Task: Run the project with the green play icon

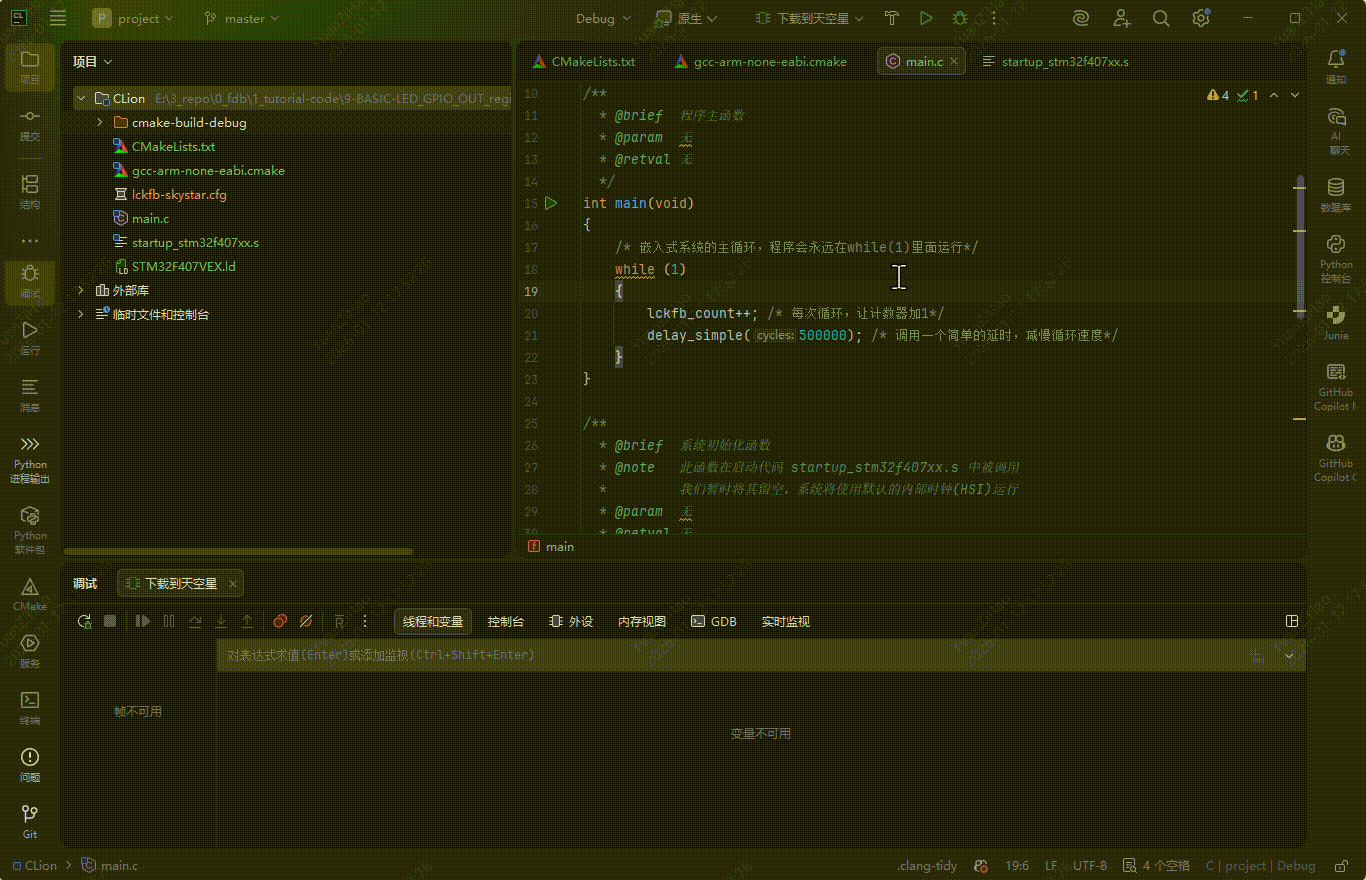Action: tap(926, 18)
